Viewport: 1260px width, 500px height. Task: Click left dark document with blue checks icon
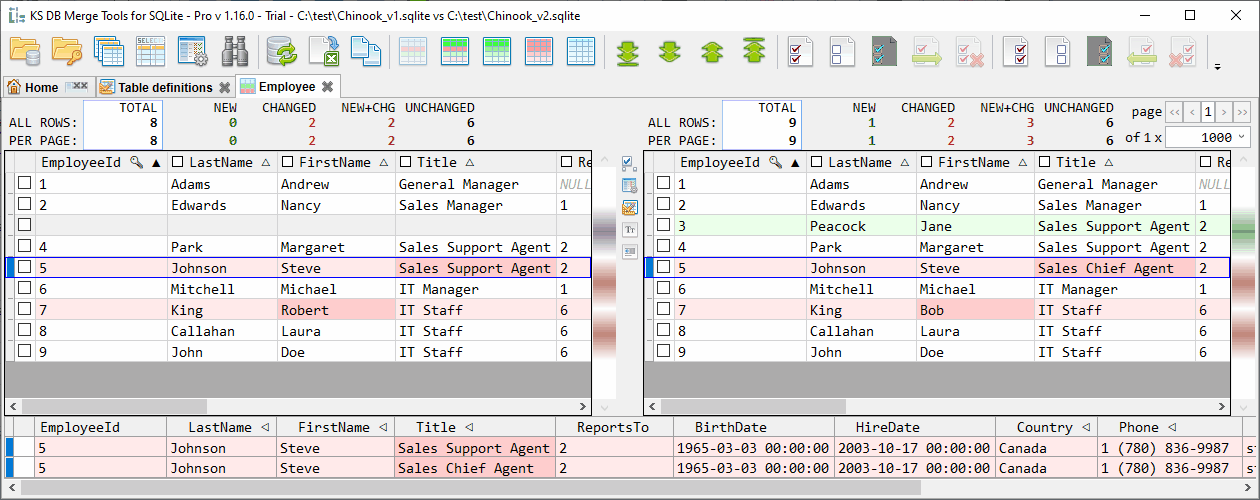(x=884, y=51)
